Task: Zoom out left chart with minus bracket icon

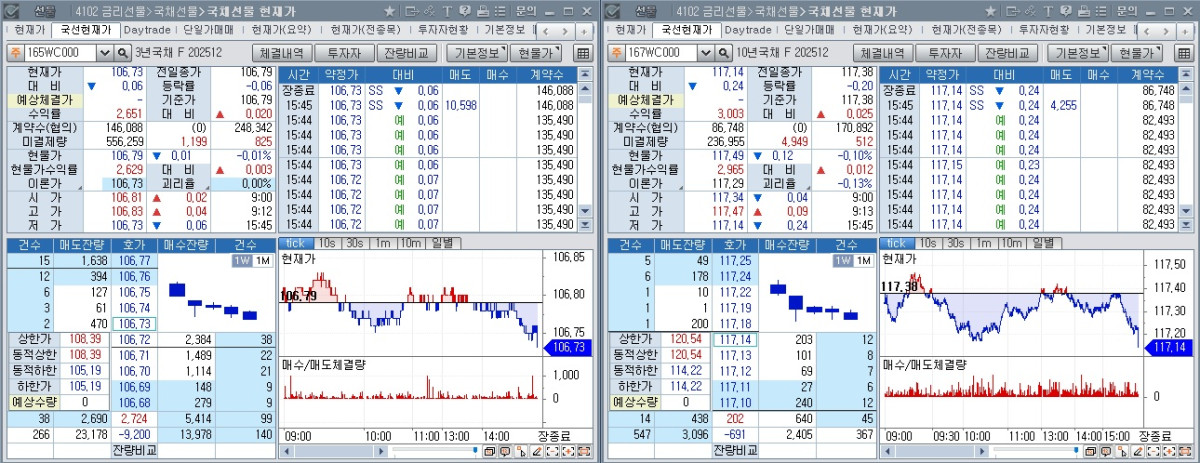Action: pyautogui.click(x=552, y=452)
